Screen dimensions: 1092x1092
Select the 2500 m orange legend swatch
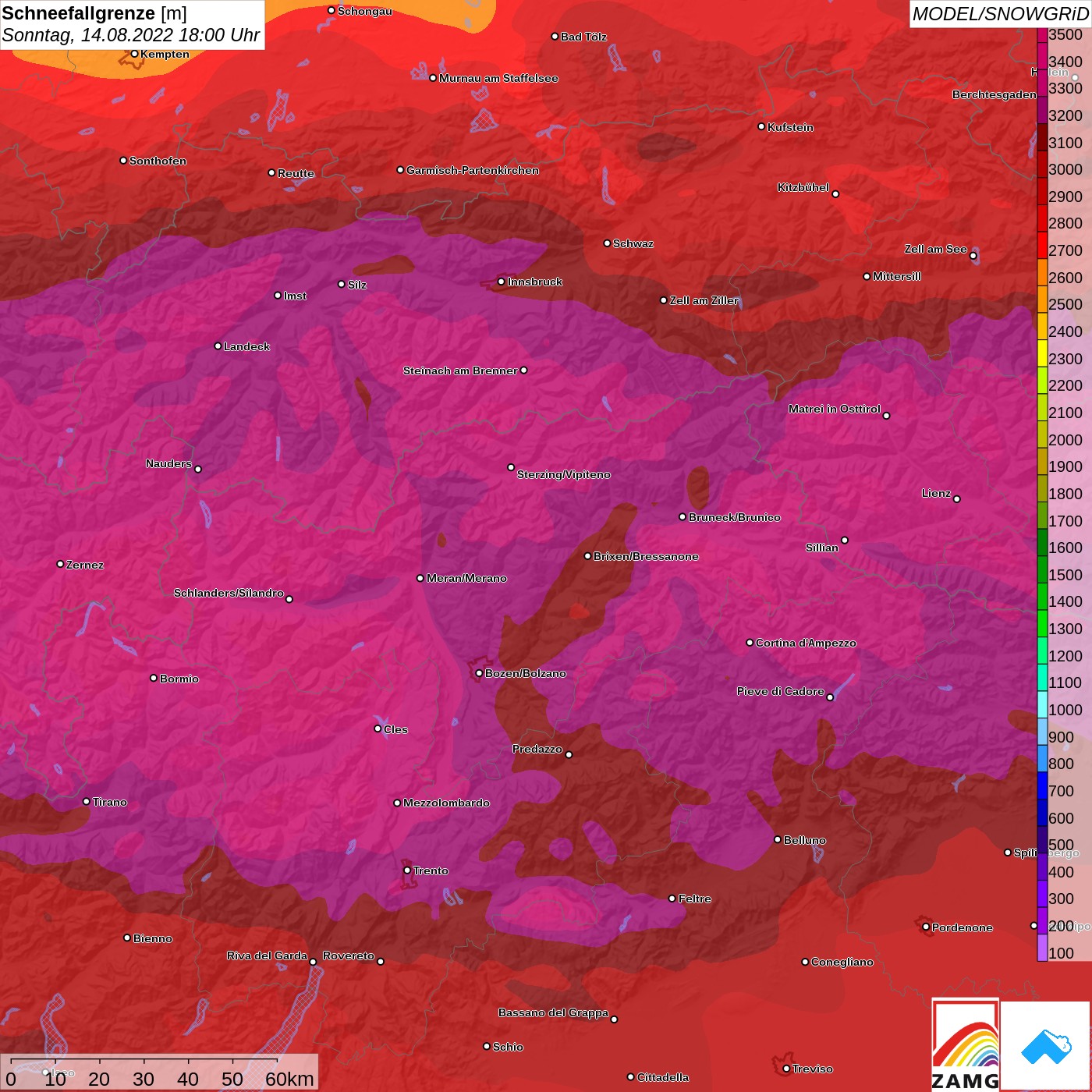coord(1042,299)
